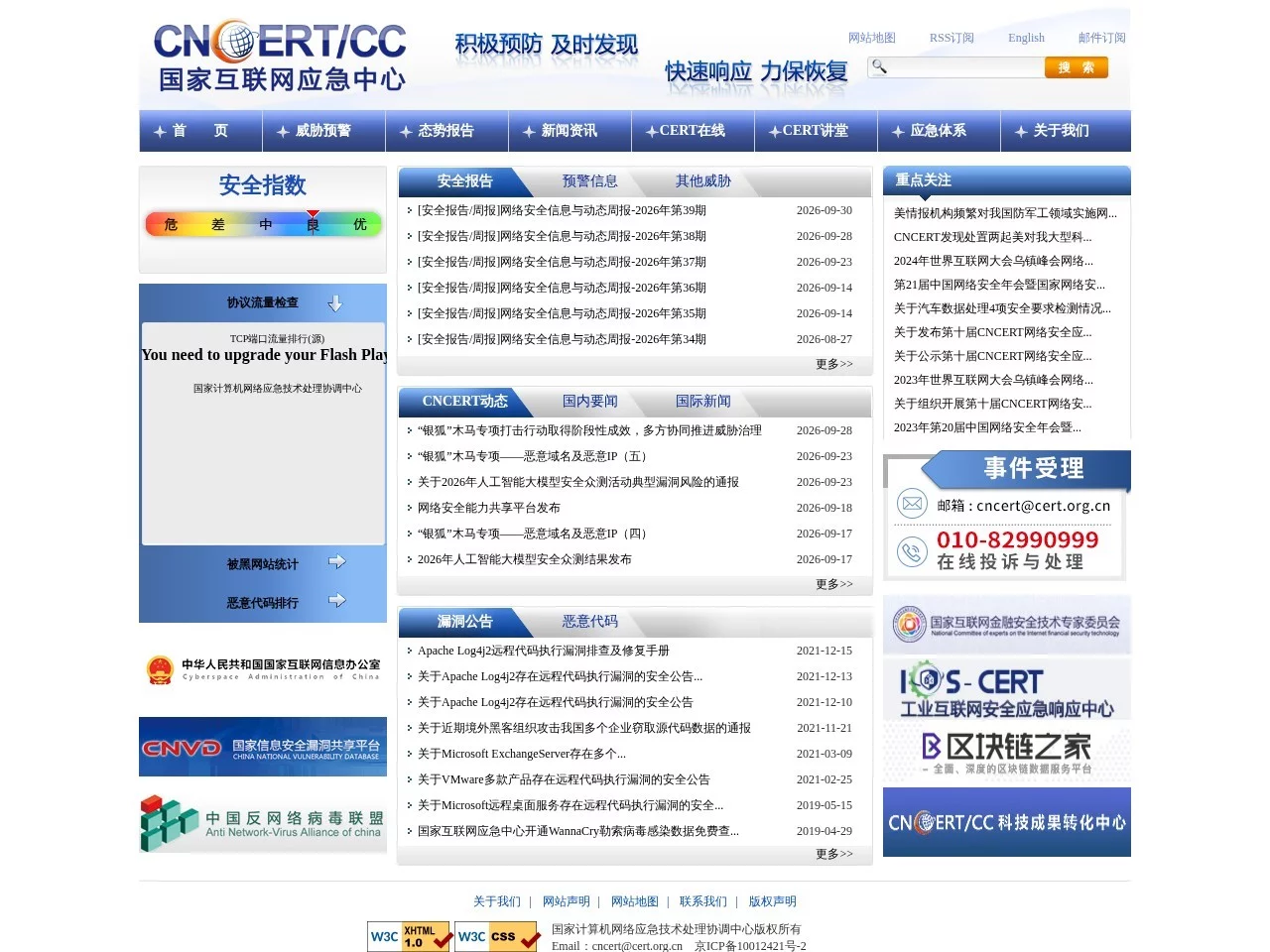Viewport: 1270px width, 952px height.
Task: Switch site language via English link
Action: point(1026,38)
